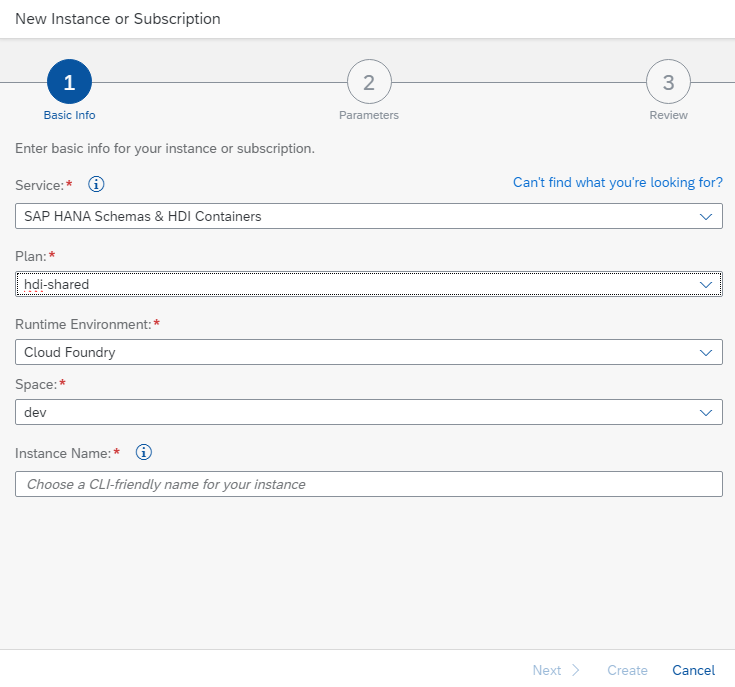Focus the Instance Name input field
This screenshot has width=735, height=687.
tap(368, 484)
